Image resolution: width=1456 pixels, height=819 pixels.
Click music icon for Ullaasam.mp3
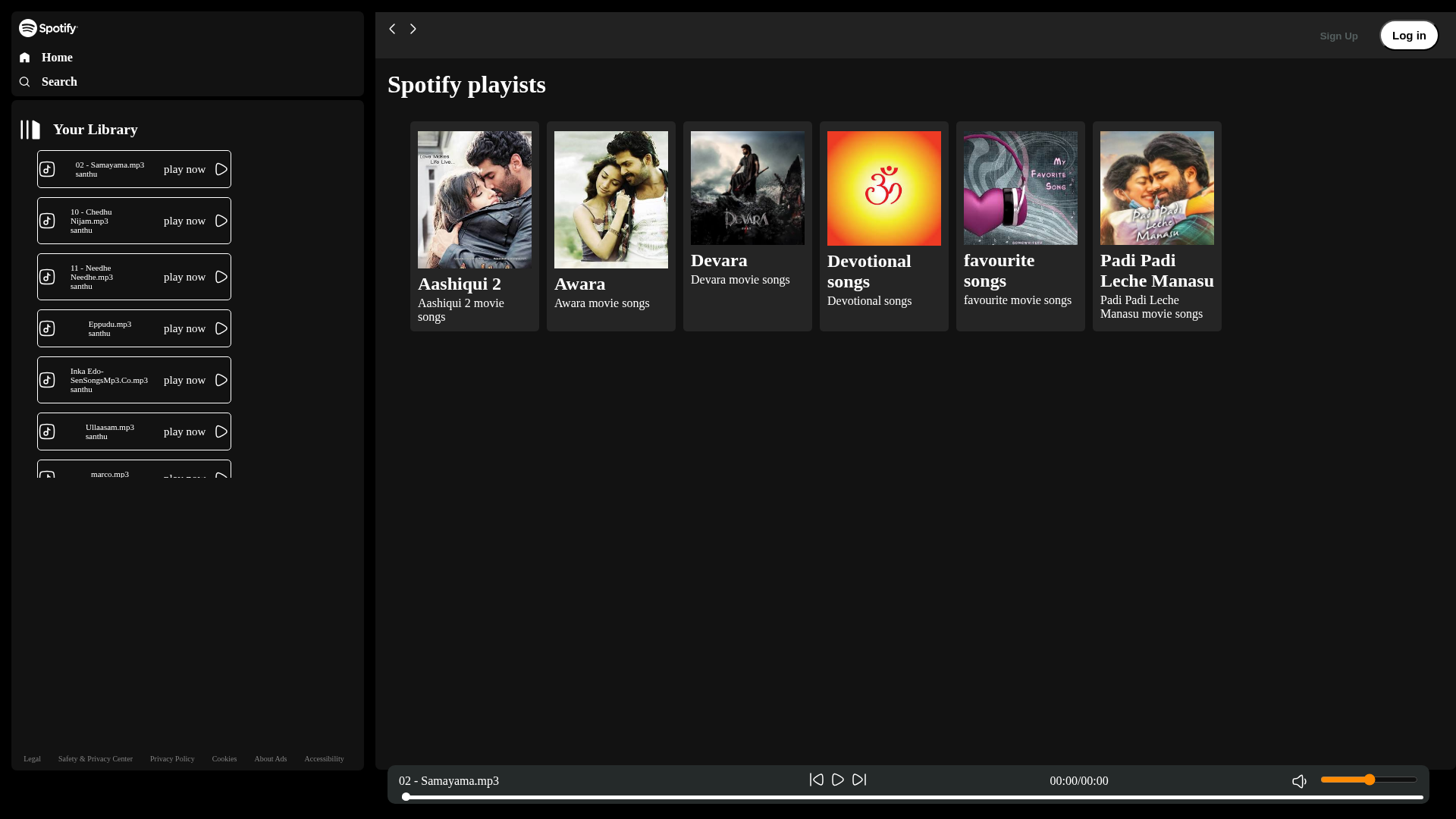(47, 431)
